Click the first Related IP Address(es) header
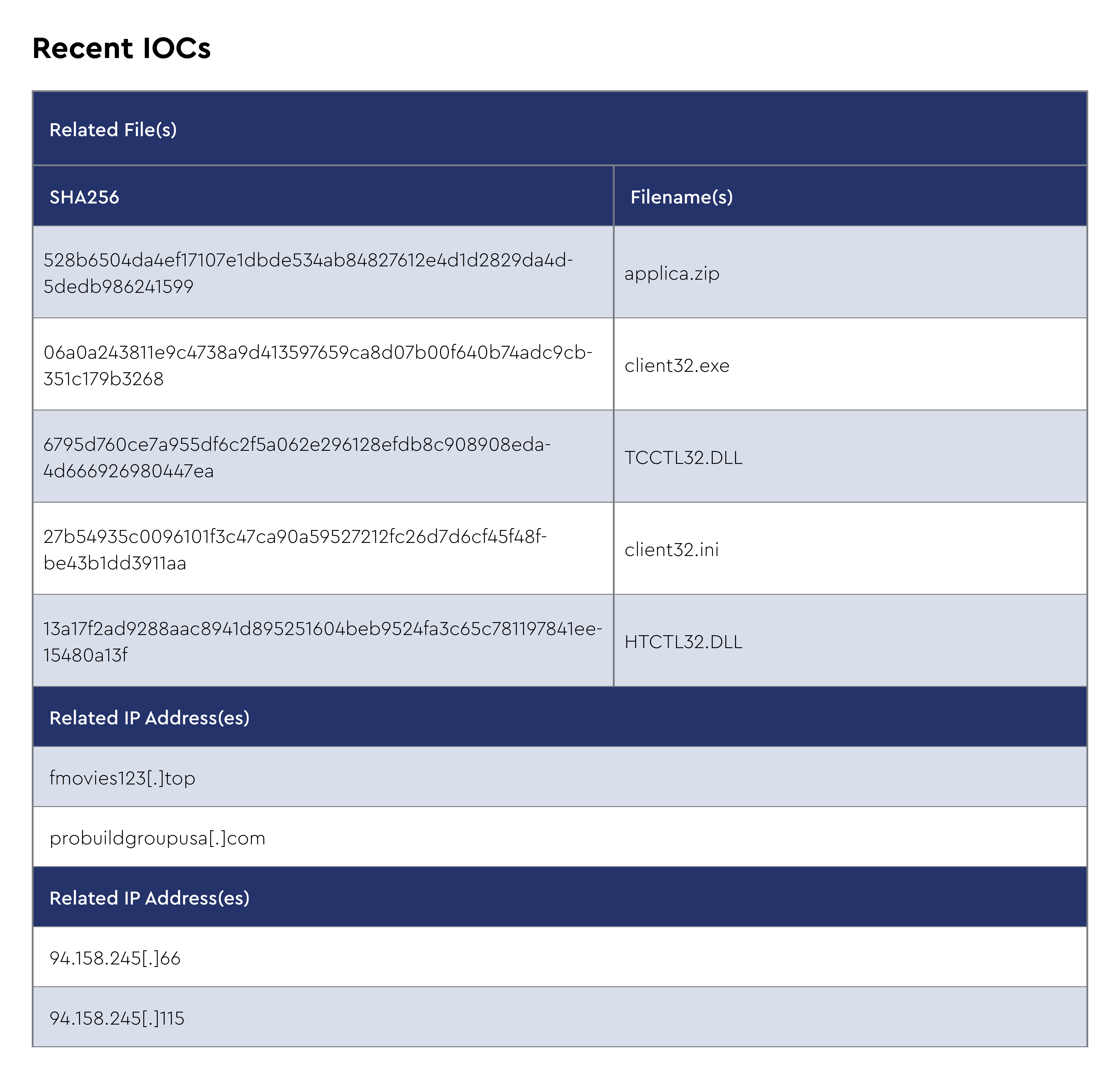 click(150, 718)
